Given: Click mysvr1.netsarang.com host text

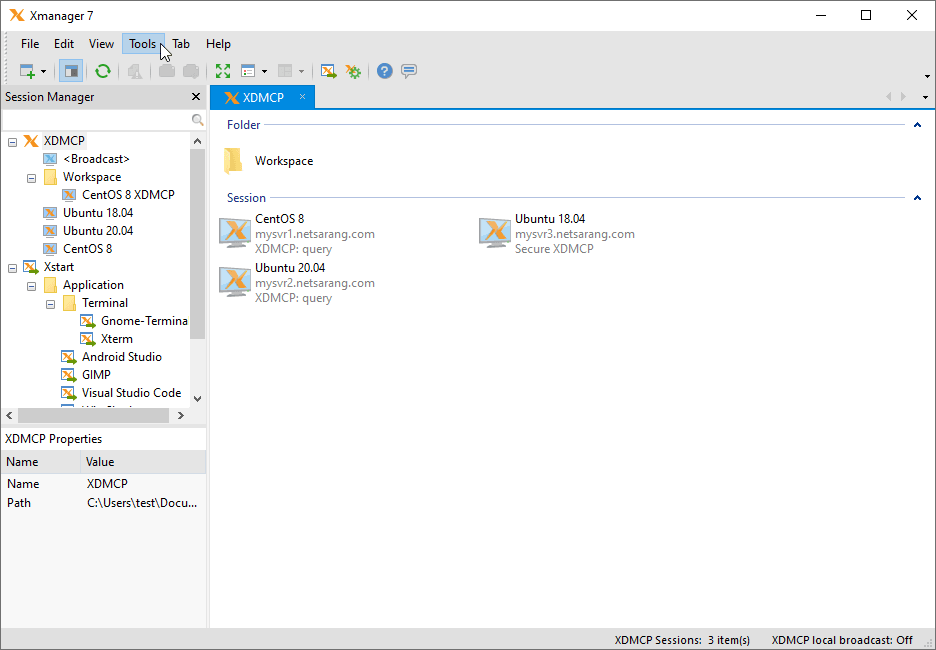Looking at the screenshot, I should point(315,234).
